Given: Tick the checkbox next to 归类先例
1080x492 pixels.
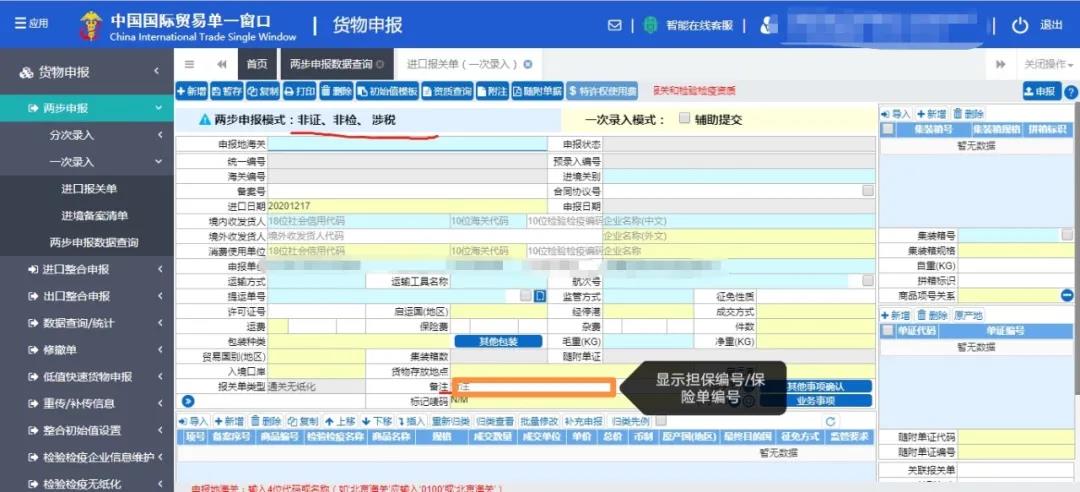Looking at the screenshot, I should click(x=660, y=421).
